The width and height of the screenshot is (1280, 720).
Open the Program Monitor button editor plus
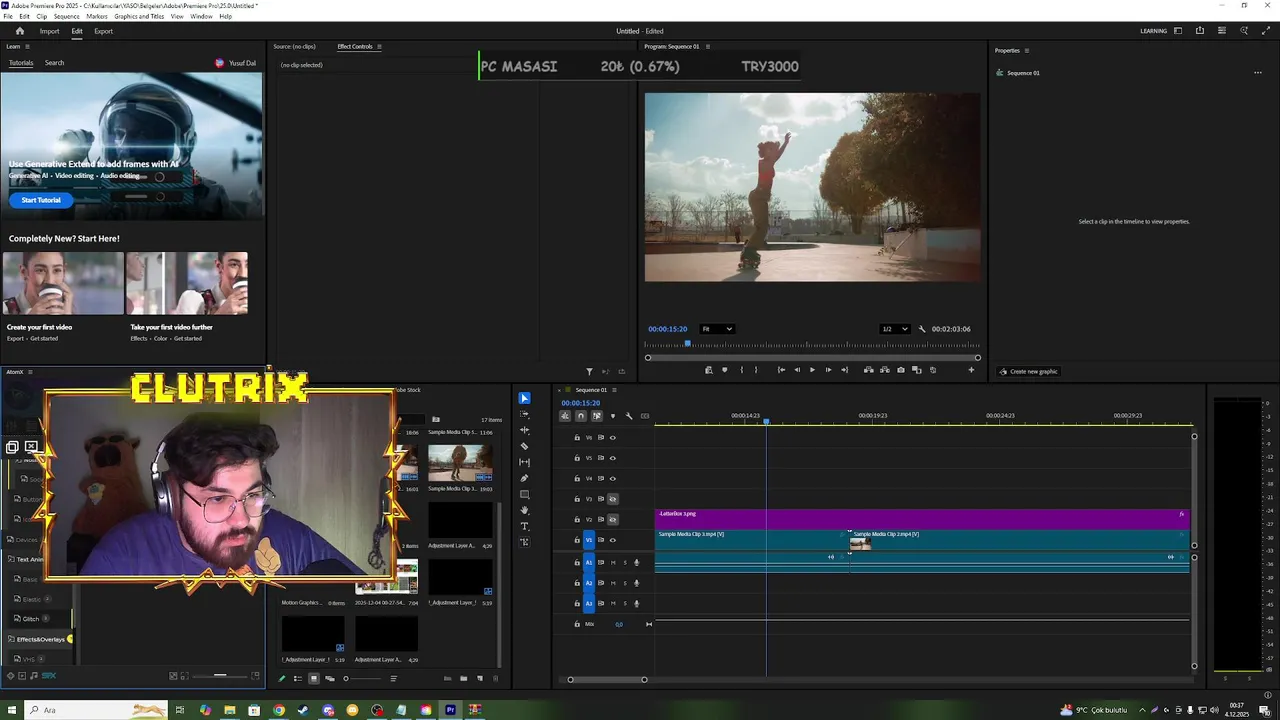coord(970,370)
